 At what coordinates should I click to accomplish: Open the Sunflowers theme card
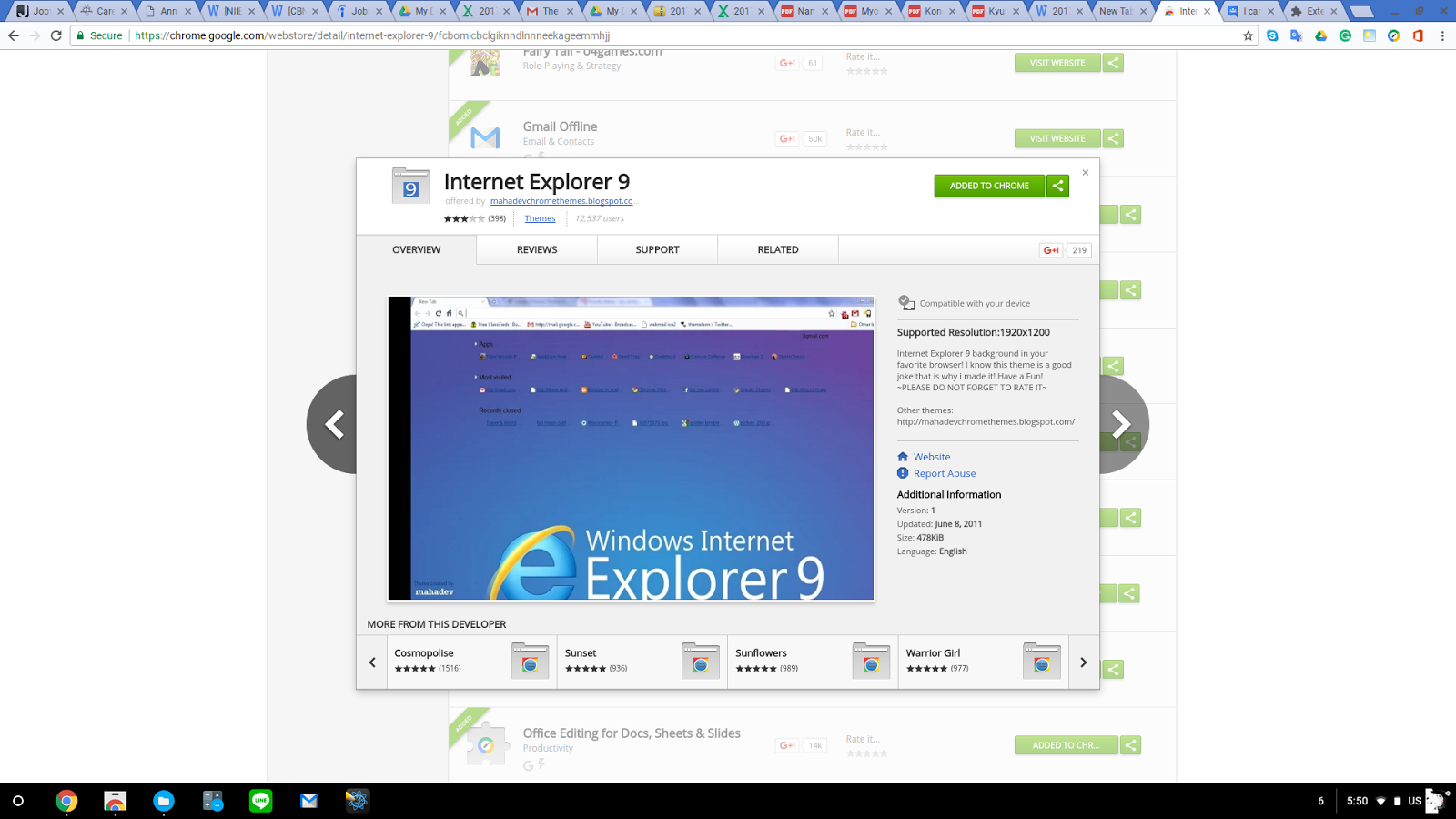click(x=813, y=662)
